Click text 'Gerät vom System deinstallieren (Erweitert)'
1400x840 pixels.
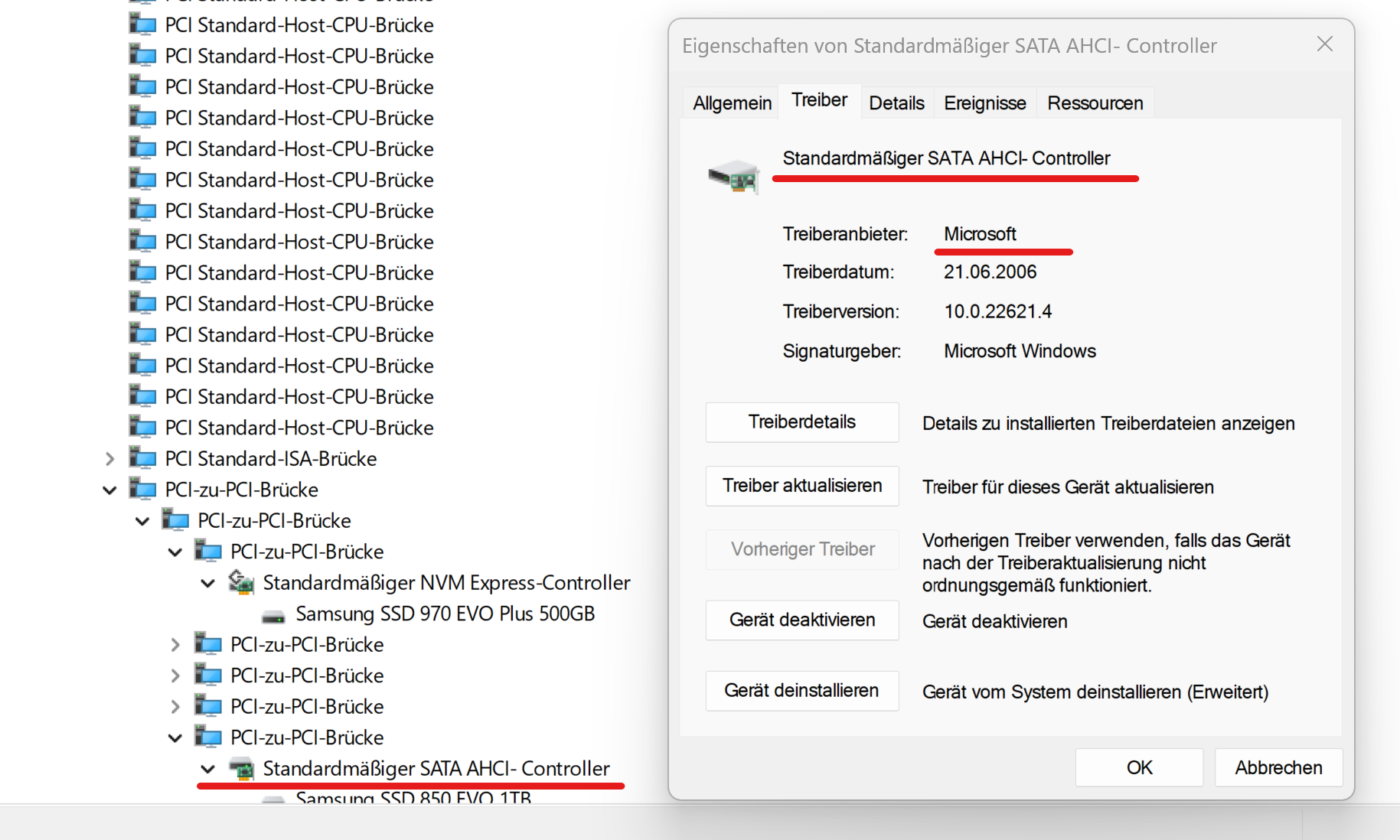(1095, 692)
